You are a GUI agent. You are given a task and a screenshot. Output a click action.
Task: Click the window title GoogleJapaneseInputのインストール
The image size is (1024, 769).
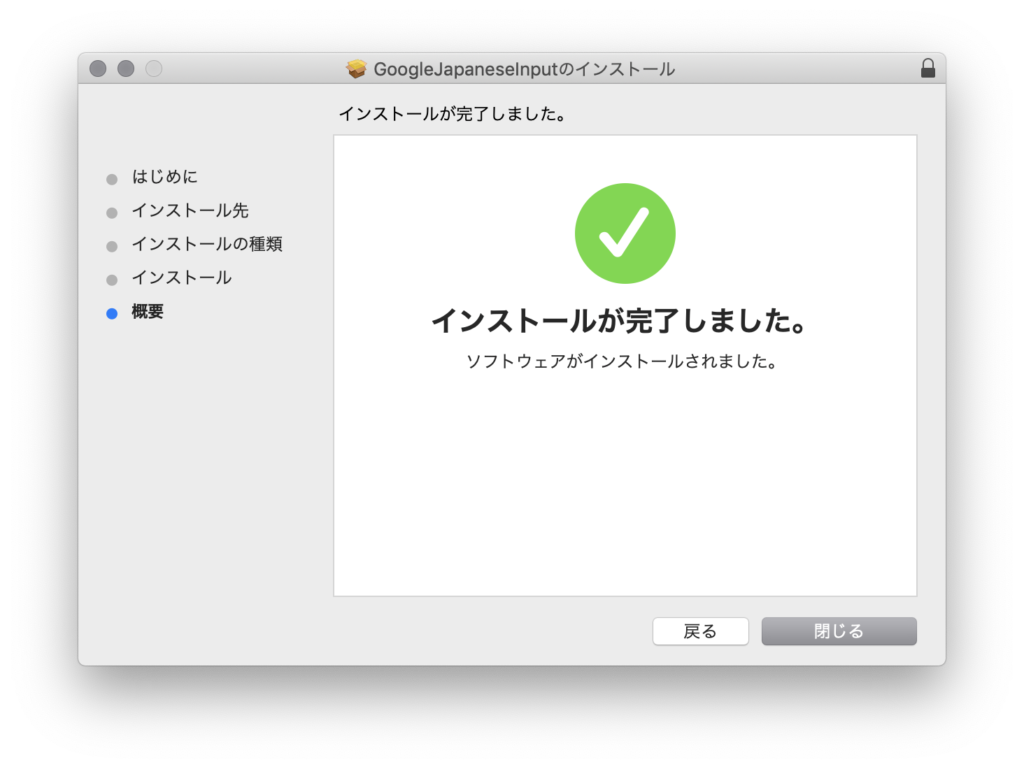pyautogui.click(x=524, y=69)
